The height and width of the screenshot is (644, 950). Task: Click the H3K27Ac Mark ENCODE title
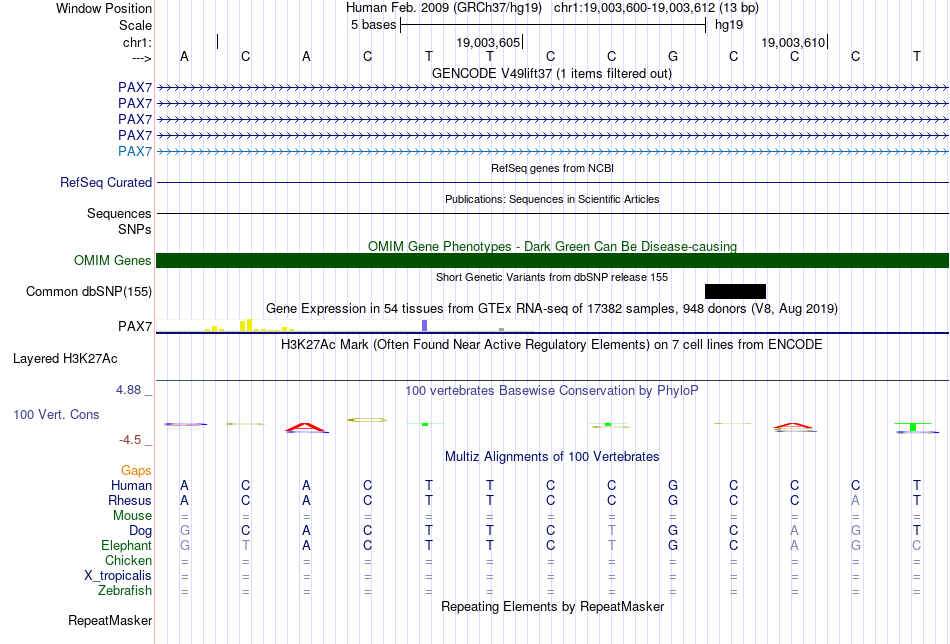(x=552, y=345)
